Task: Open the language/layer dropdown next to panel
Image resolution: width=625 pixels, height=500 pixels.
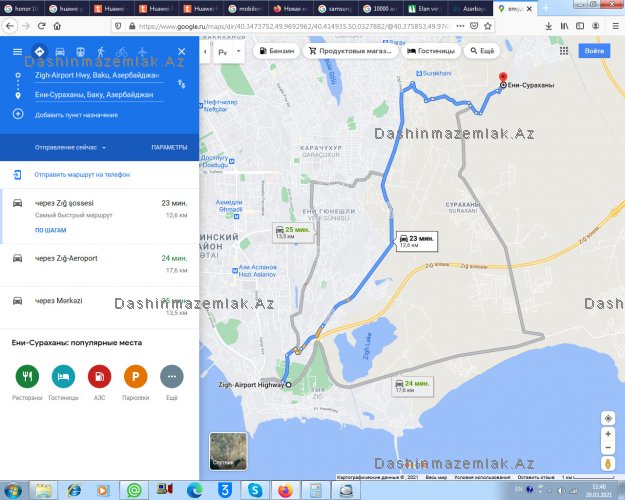Action: click(229, 52)
